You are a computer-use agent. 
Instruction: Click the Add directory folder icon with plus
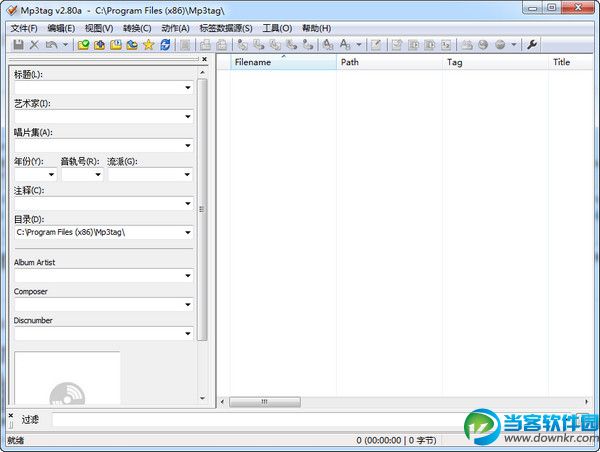[x=99, y=45]
